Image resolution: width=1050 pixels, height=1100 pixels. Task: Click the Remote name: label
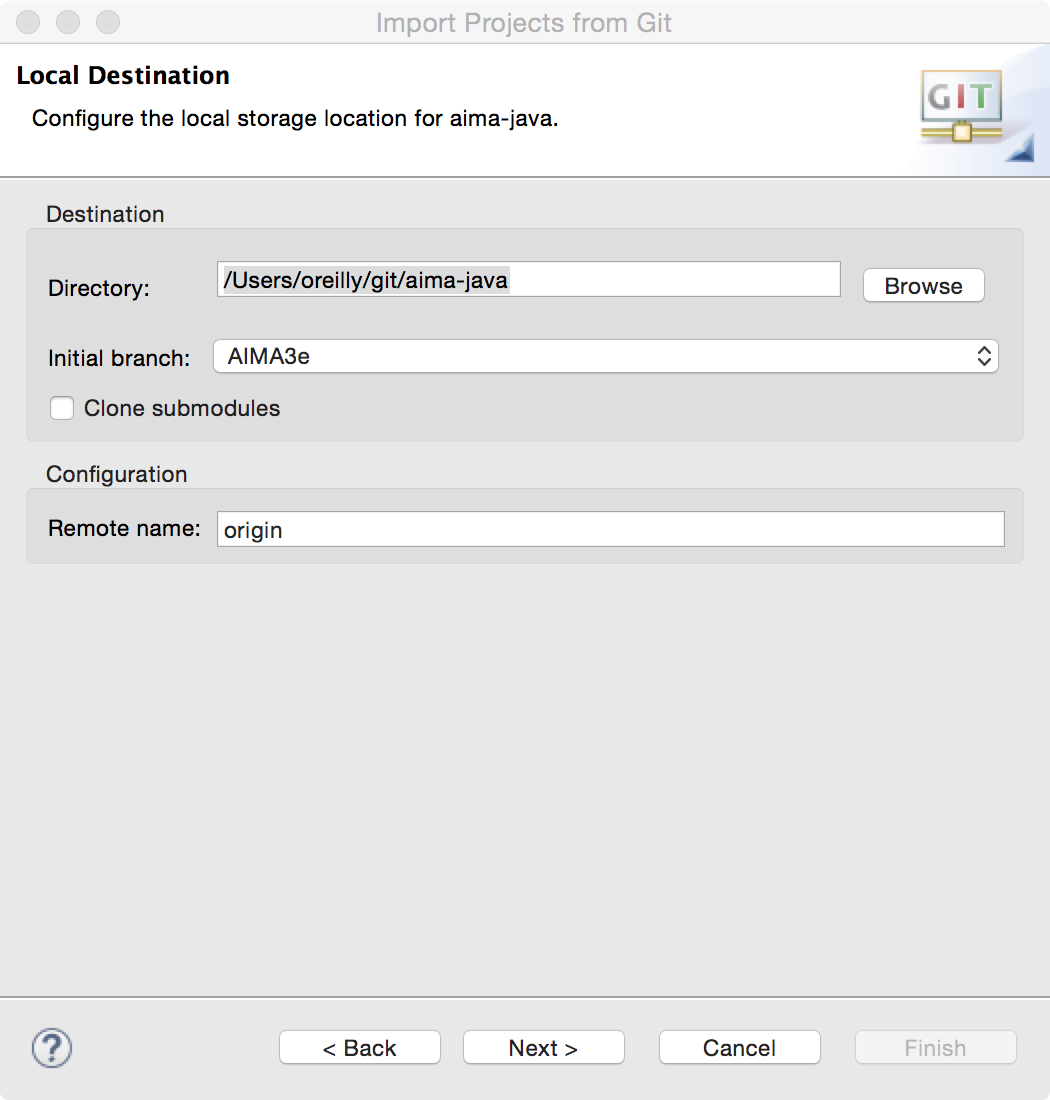[124, 528]
